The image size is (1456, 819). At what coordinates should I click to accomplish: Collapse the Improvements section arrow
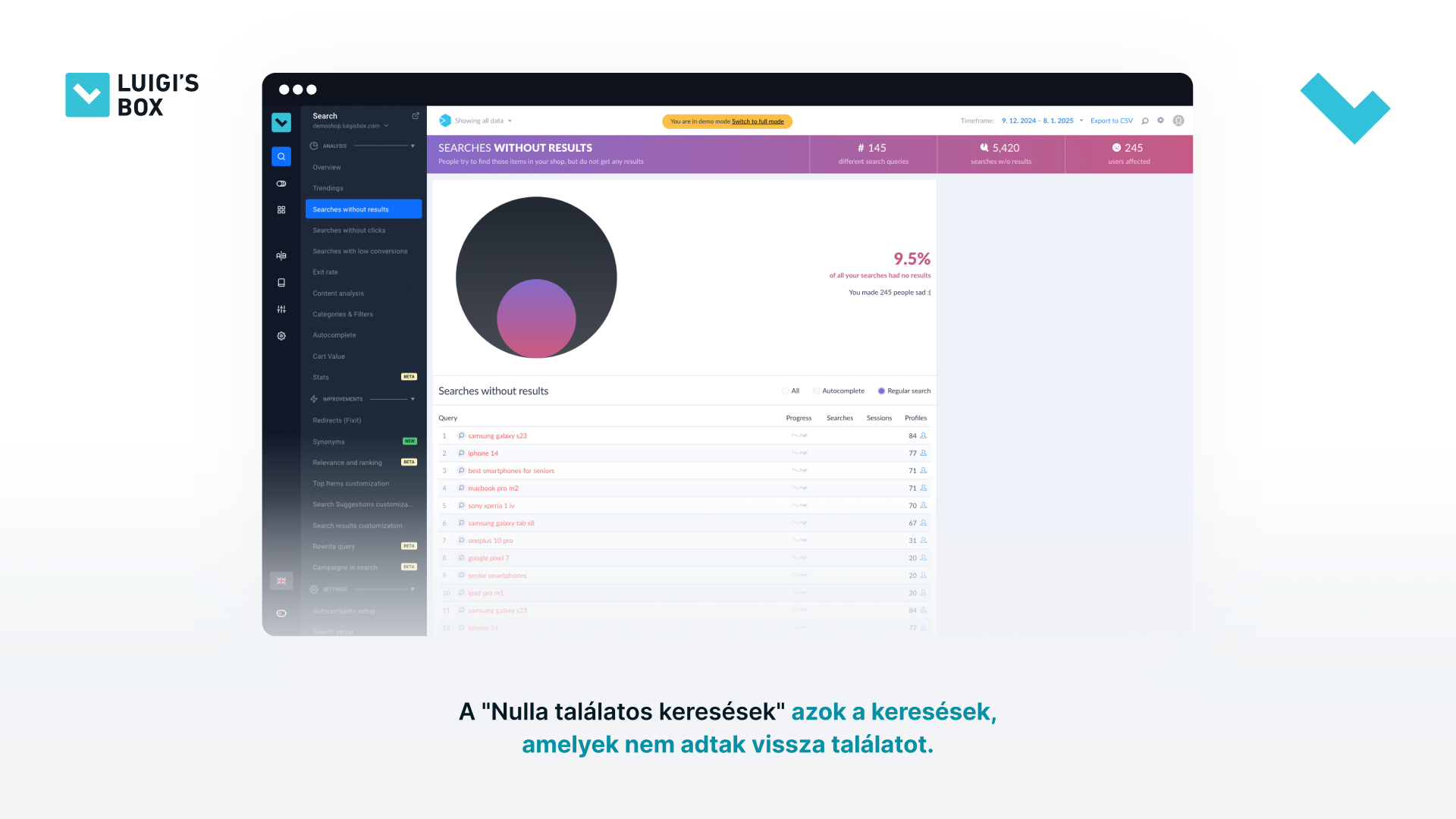tap(413, 399)
